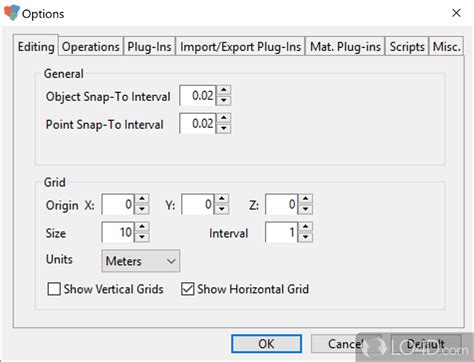The image size is (474, 362).
Task: Increase grid Interval with up arrow
Action: click(x=306, y=227)
